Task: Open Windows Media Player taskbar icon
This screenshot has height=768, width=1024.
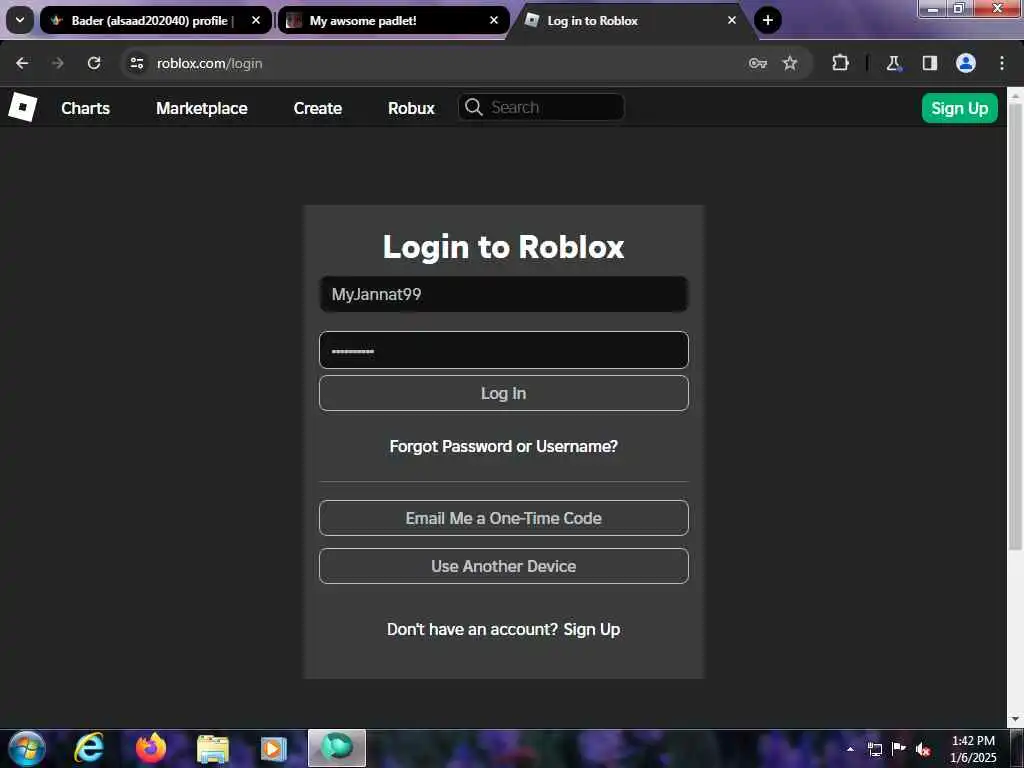Action: [274, 748]
